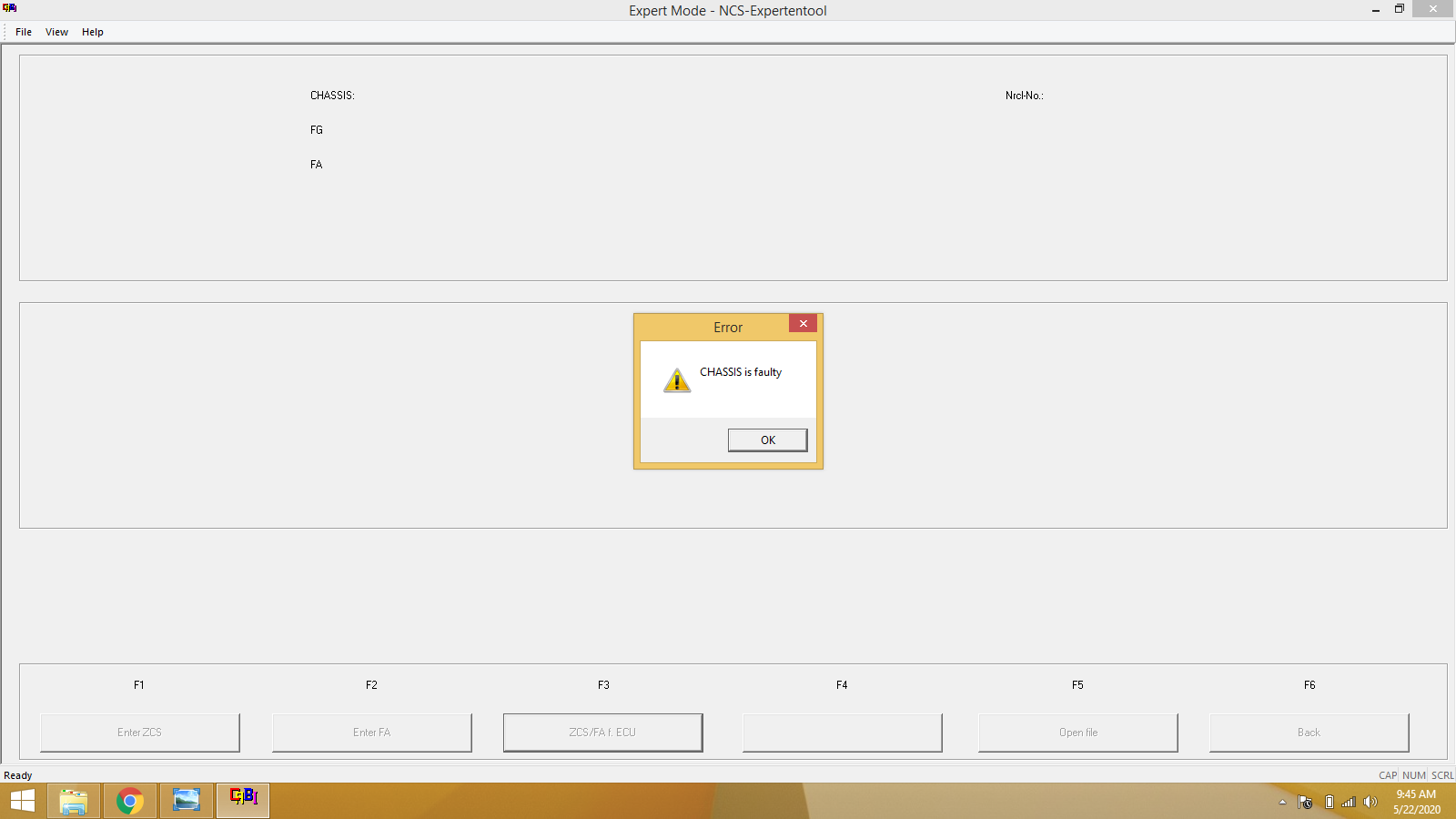This screenshot has width=1456, height=819.
Task: Click the FA label
Action: [317, 165]
